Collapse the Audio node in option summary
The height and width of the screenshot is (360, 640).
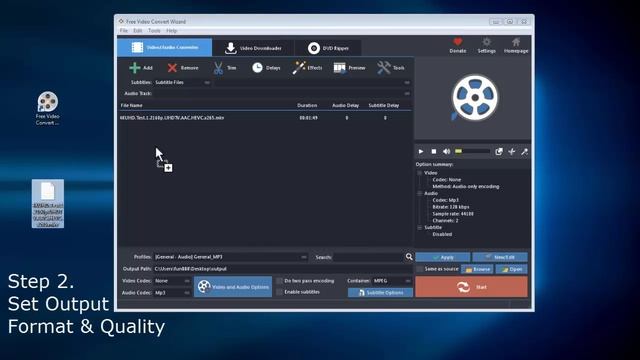[419, 193]
